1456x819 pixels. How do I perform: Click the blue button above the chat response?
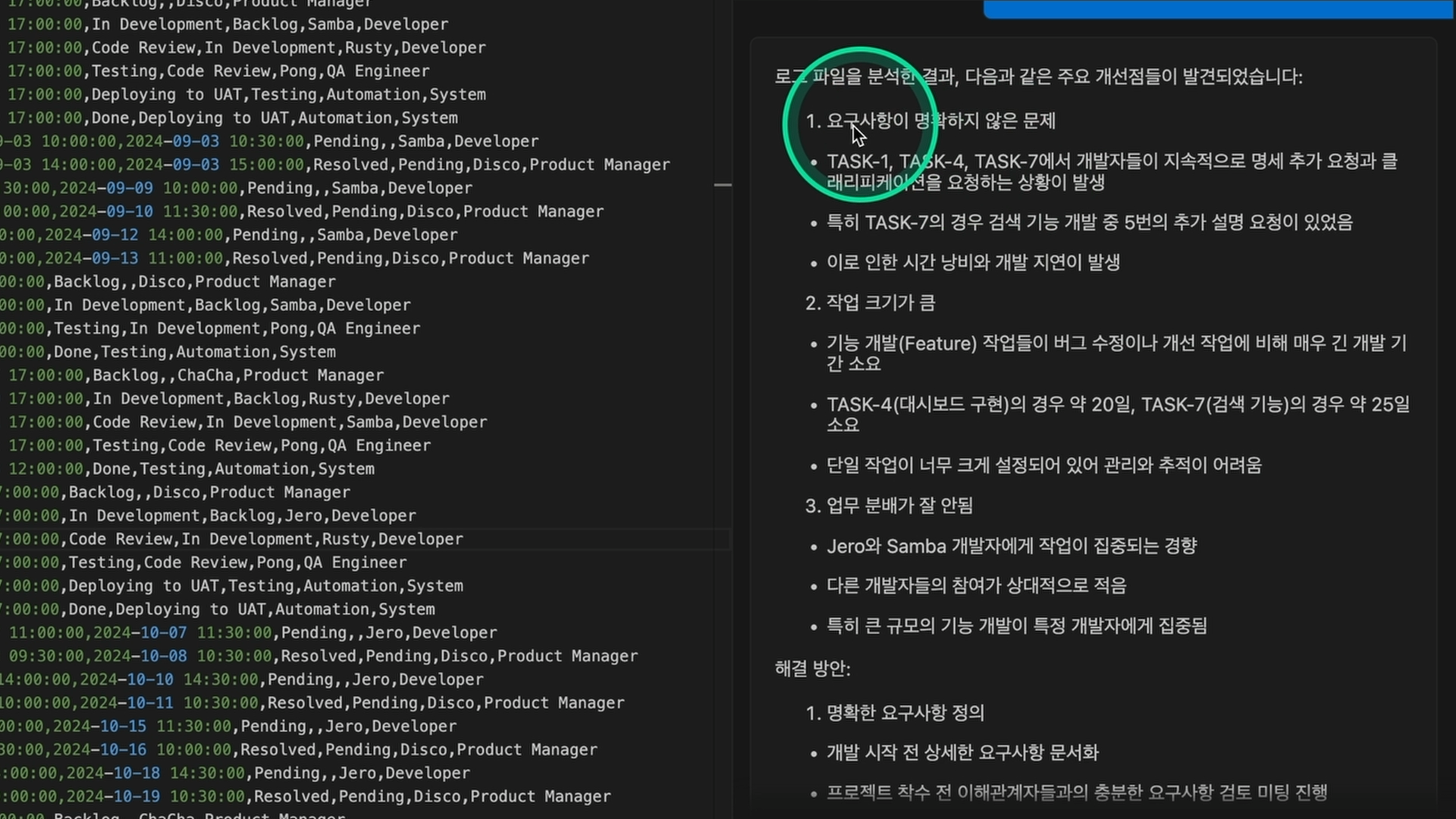tap(1217, 9)
